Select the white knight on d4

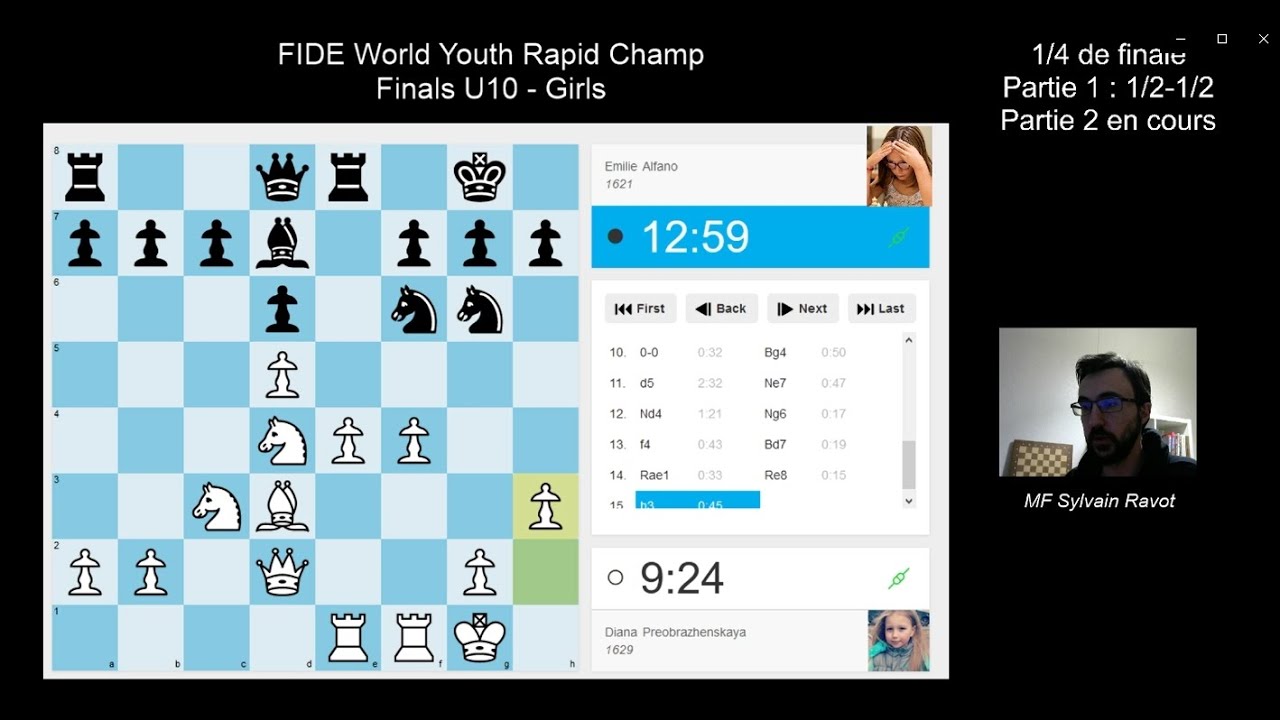tap(282, 441)
